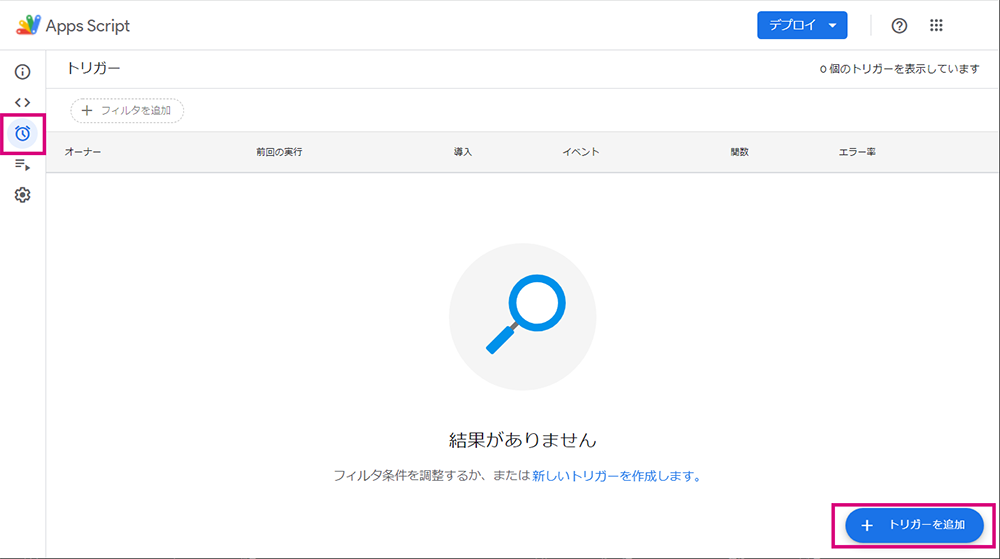This screenshot has height=559, width=1000.
Task: Click the 結果がありません message
Action: tap(522, 440)
